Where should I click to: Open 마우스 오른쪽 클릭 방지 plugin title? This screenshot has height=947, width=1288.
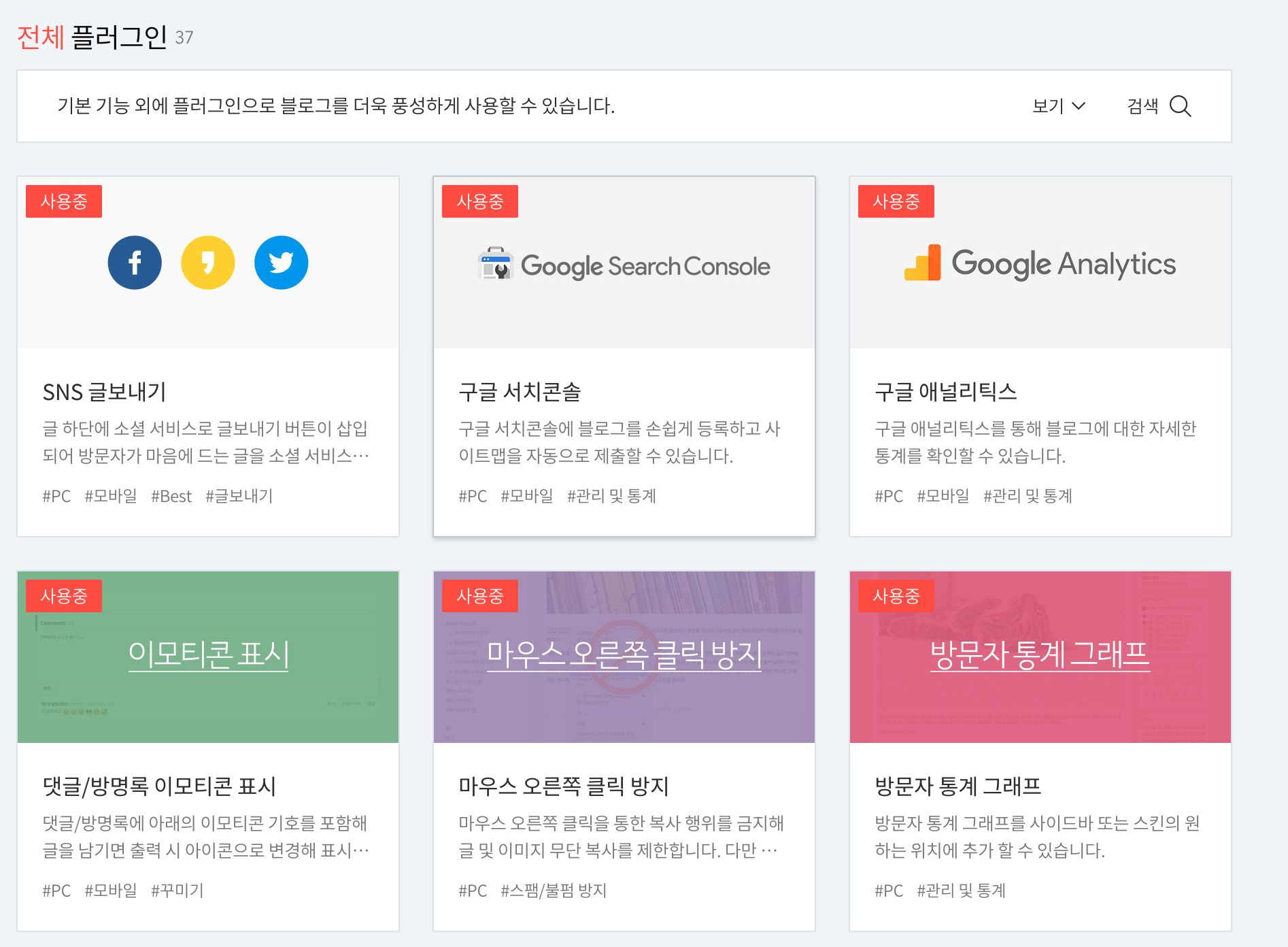click(x=564, y=786)
